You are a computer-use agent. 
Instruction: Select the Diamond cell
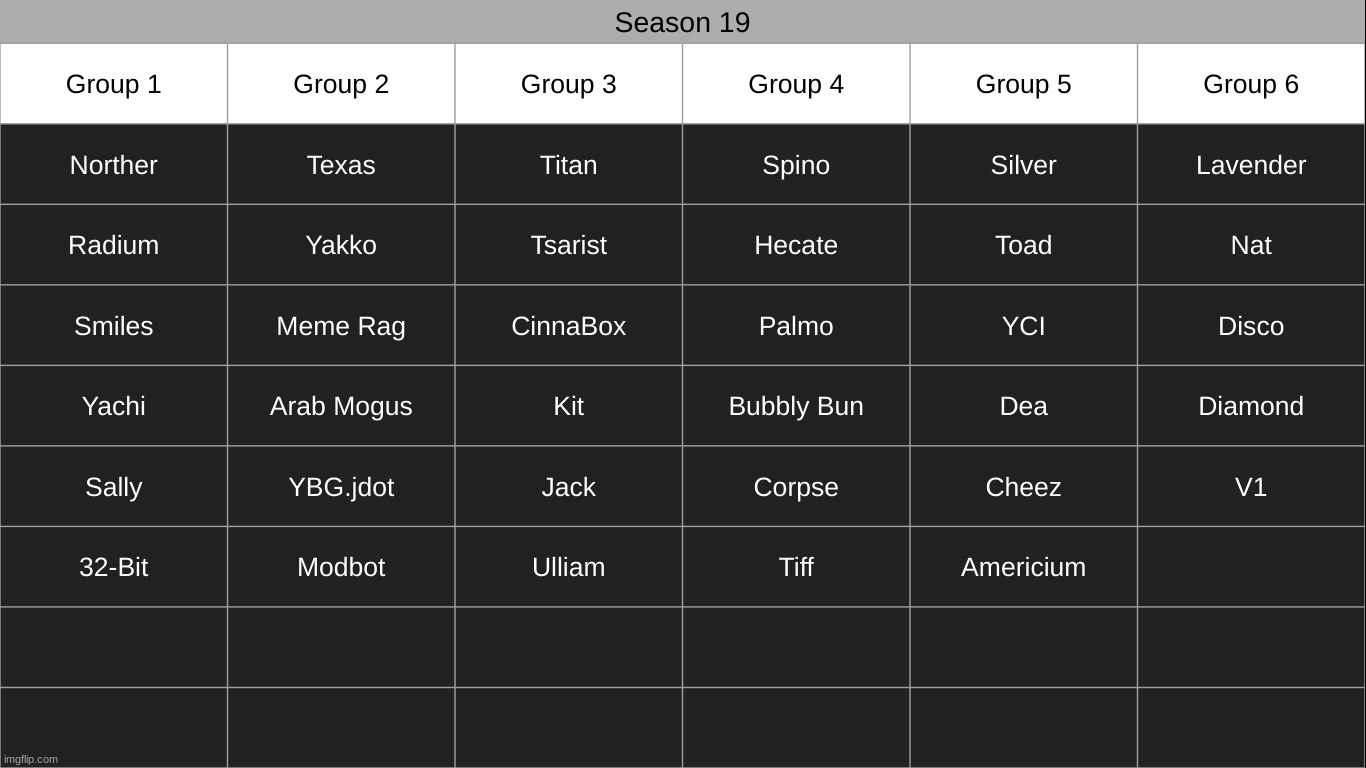[1251, 406]
